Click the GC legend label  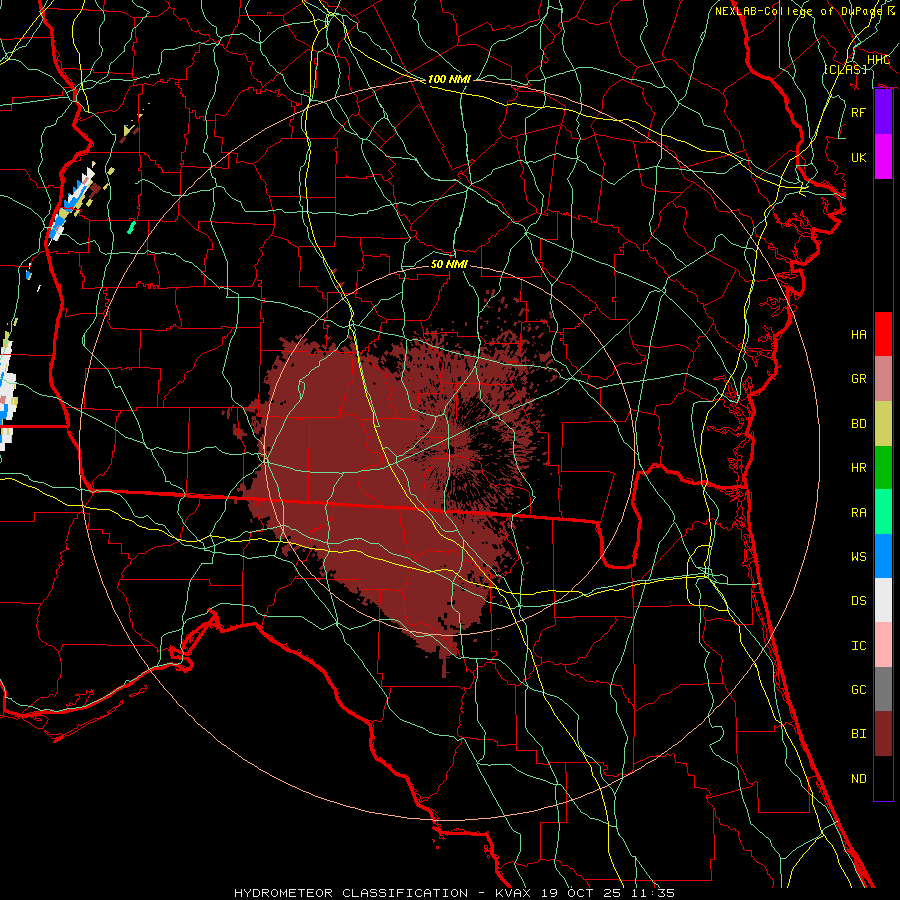pos(859,690)
